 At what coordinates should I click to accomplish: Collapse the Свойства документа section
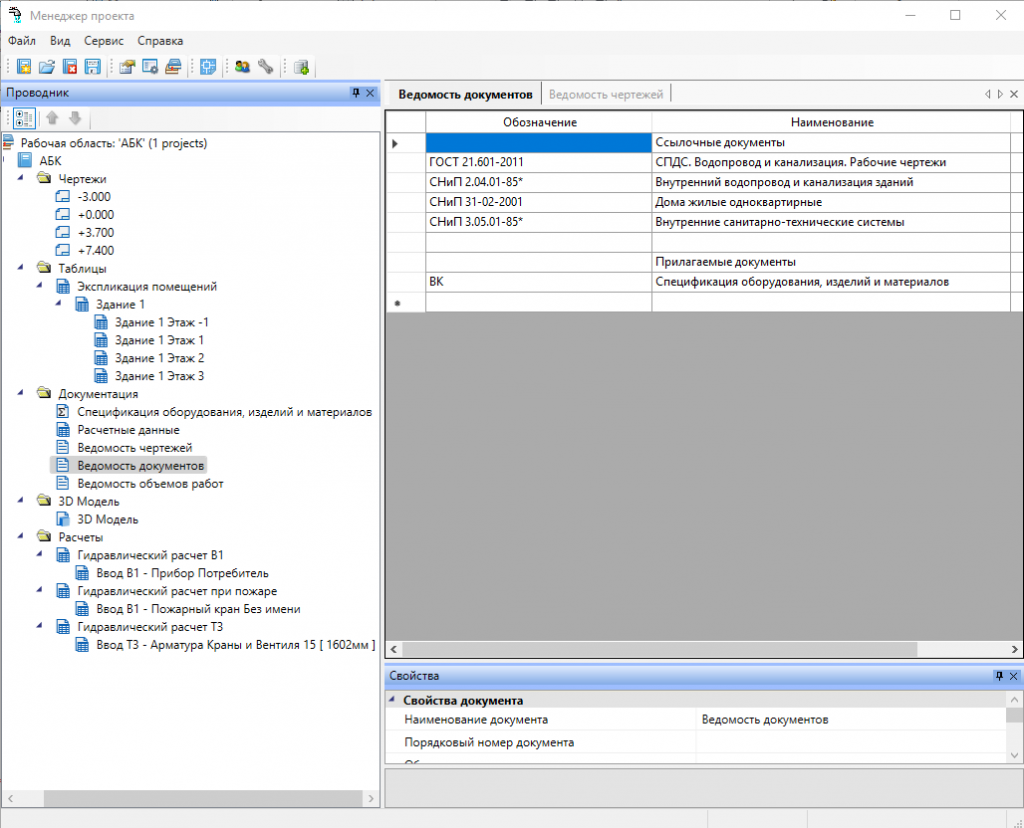coord(391,701)
